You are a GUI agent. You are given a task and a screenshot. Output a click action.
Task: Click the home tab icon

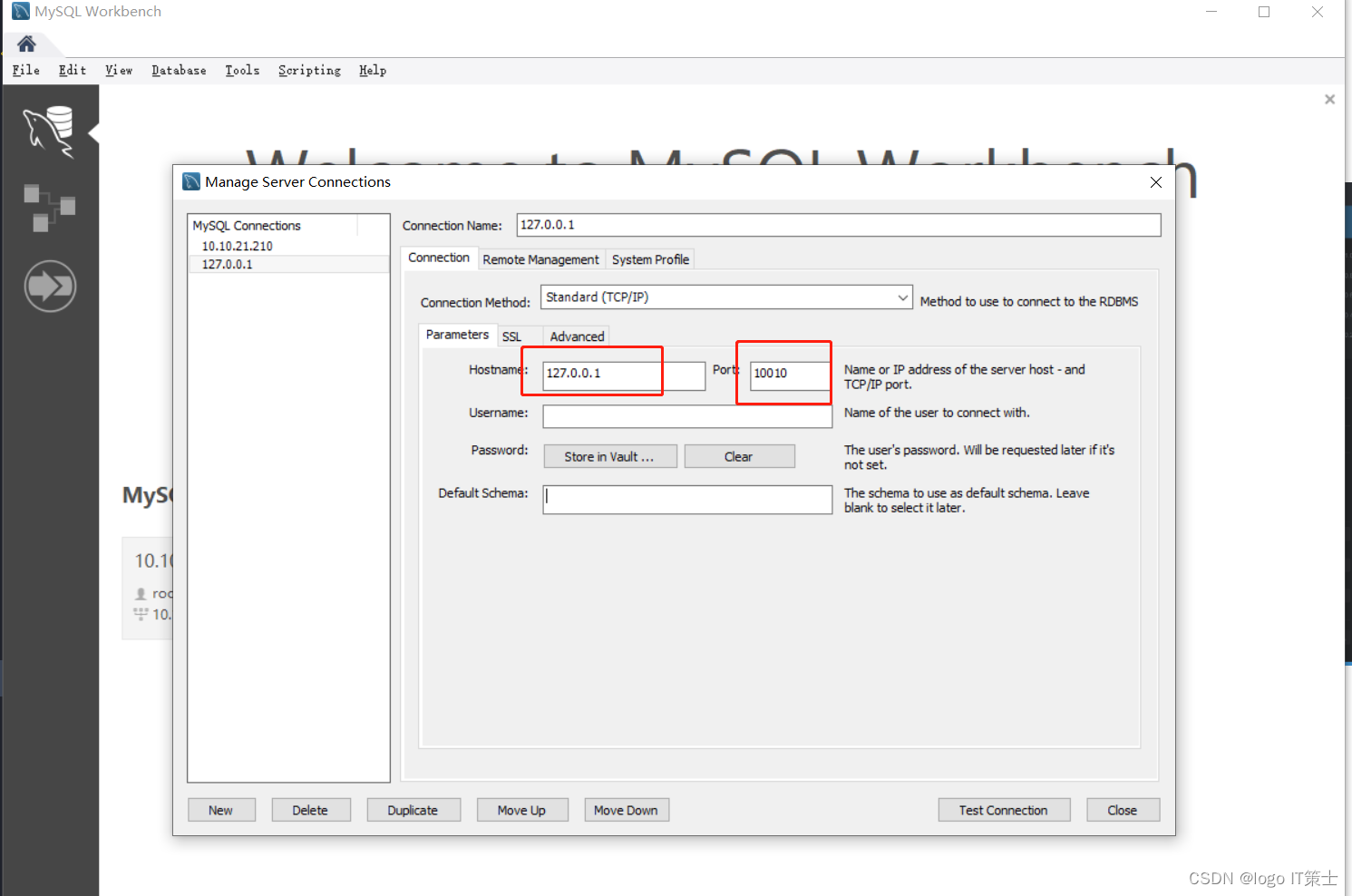[26, 44]
